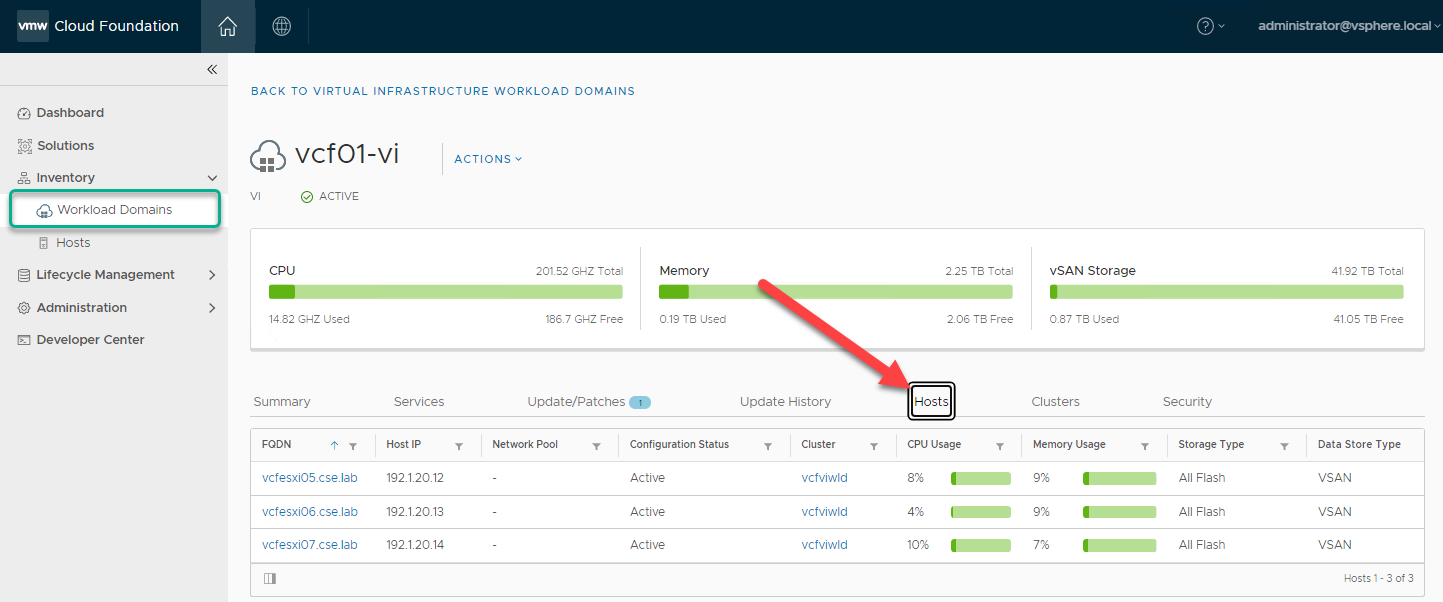The width and height of the screenshot is (1443, 602).
Task: Select Hosts in the Inventory sidebar
Action: pyautogui.click(x=73, y=243)
